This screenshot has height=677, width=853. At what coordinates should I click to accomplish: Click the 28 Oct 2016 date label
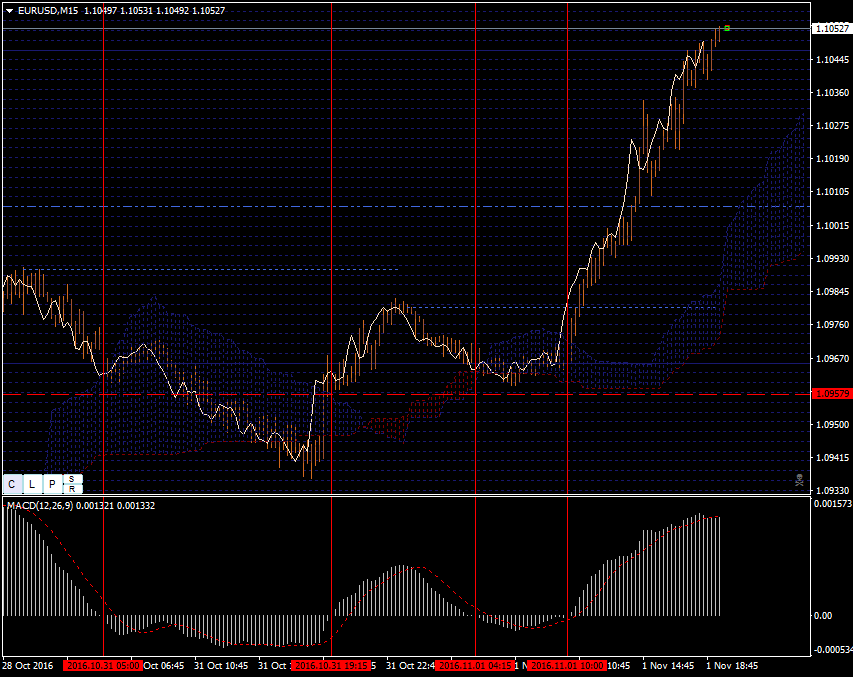(28, 665)
